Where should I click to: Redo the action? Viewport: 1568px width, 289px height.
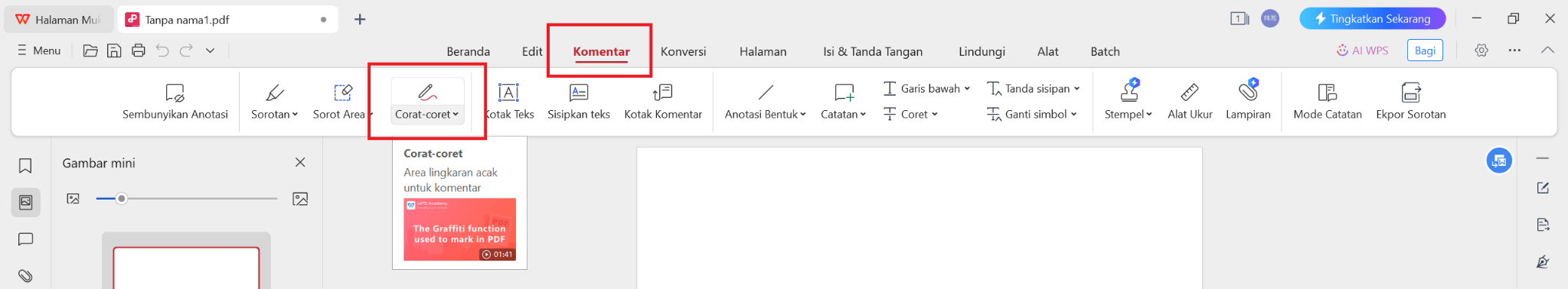[186, 50]
